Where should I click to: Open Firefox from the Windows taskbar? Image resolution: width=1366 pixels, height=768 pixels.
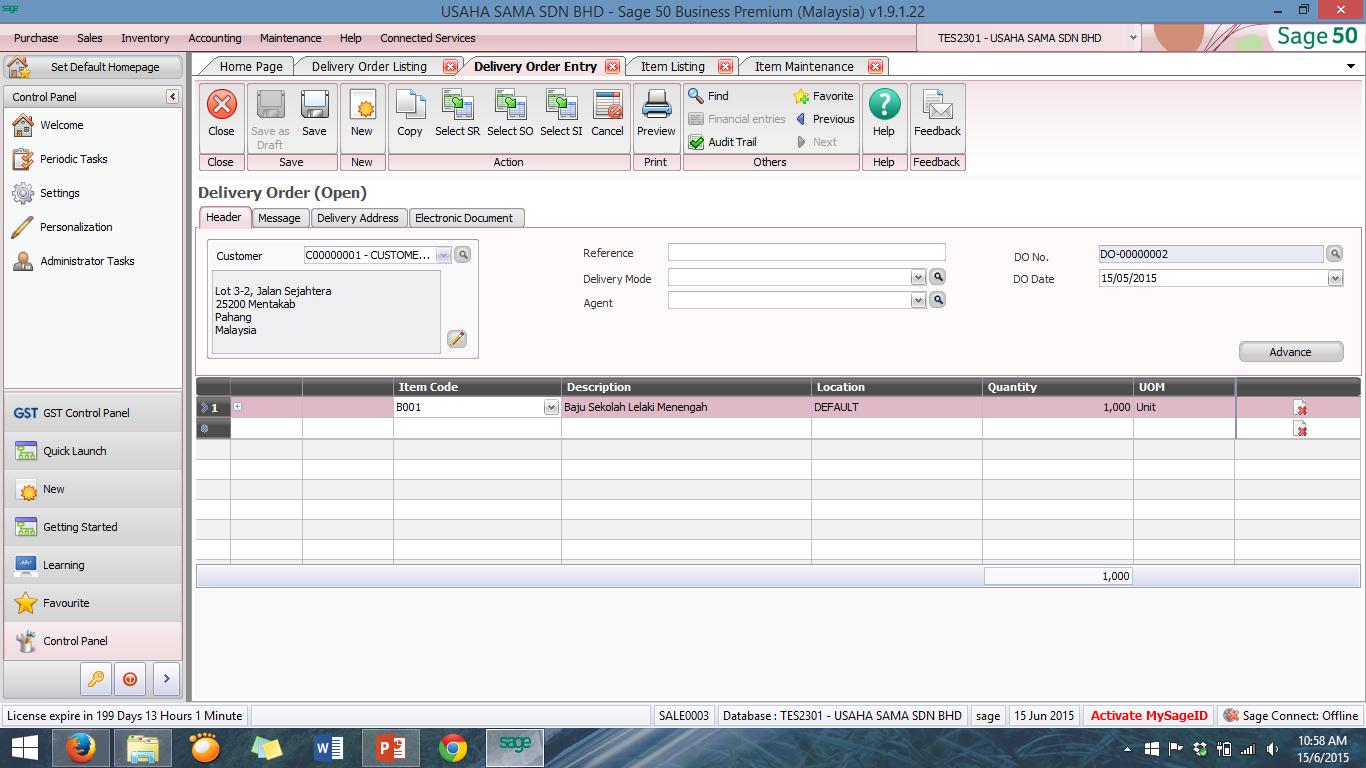[x=81, y=747]
